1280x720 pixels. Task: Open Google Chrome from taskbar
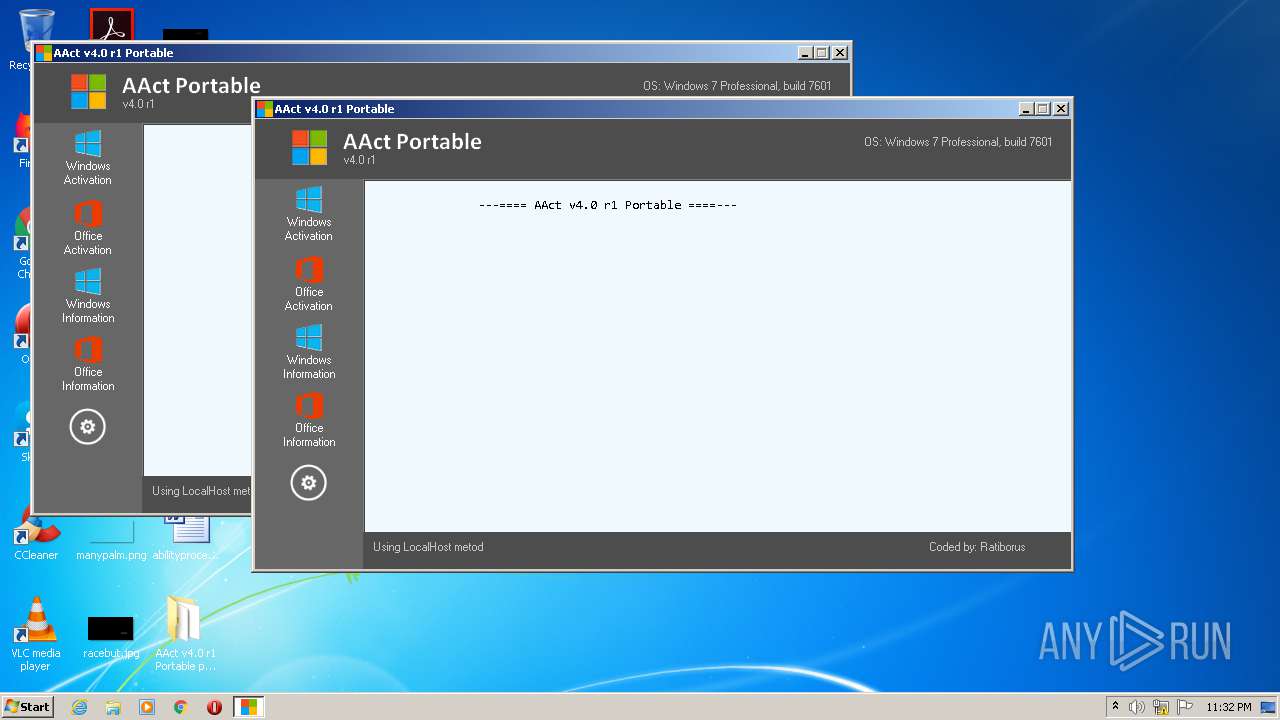click(x=181, y=707)
